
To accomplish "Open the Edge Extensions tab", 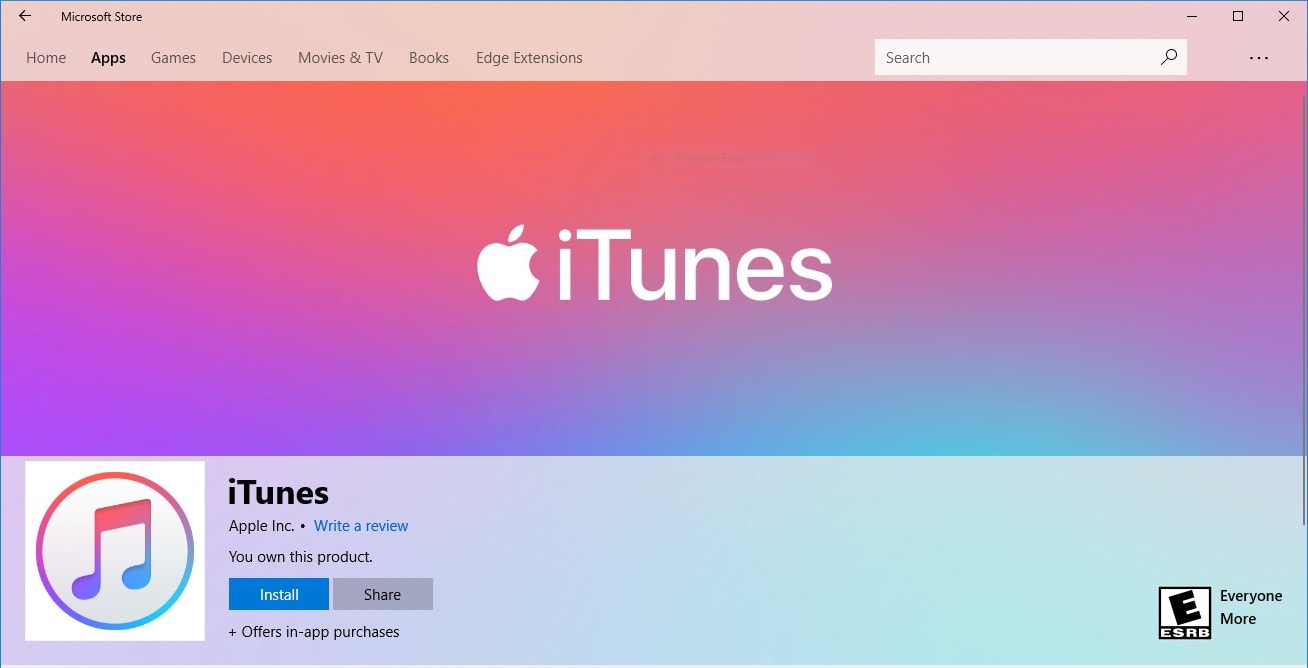I will click(529, 58).
